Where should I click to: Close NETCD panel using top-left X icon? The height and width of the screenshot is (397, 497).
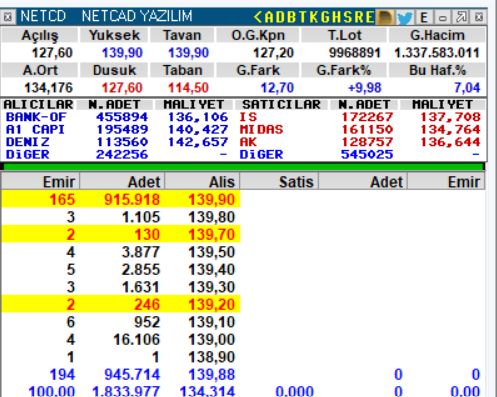pos(8,17)
